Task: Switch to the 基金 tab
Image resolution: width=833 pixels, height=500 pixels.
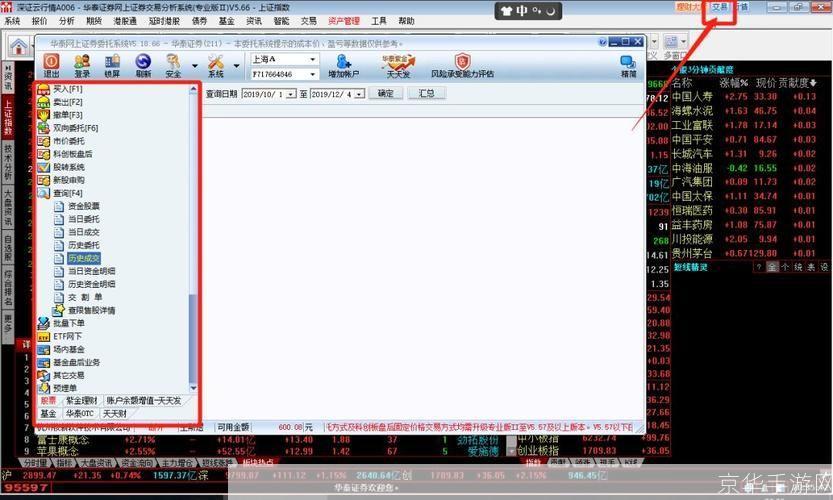Action: pos(48,413)
